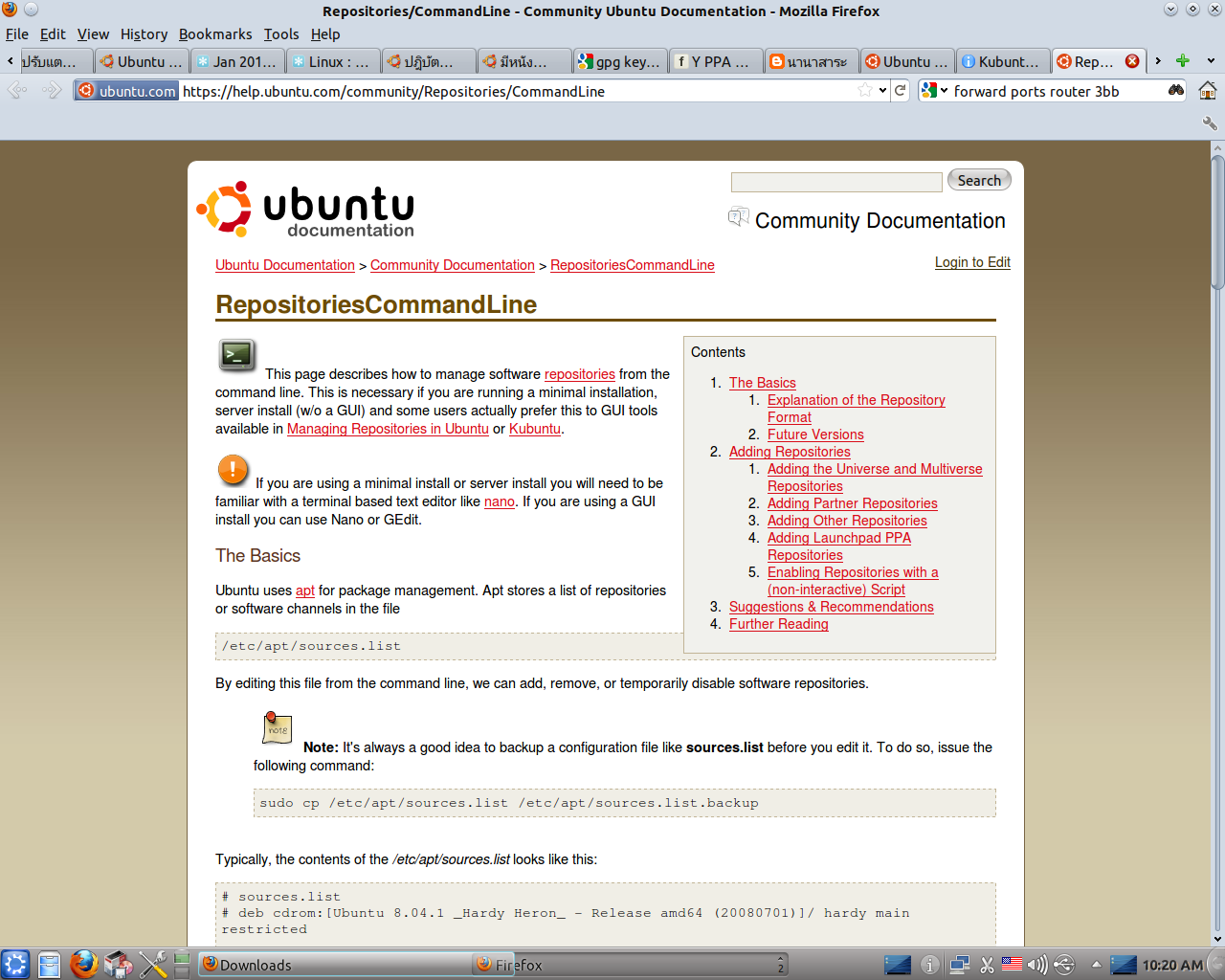Click the page vertical scrollbar thumb
1225x980 pixels.
coord(1217,222)
